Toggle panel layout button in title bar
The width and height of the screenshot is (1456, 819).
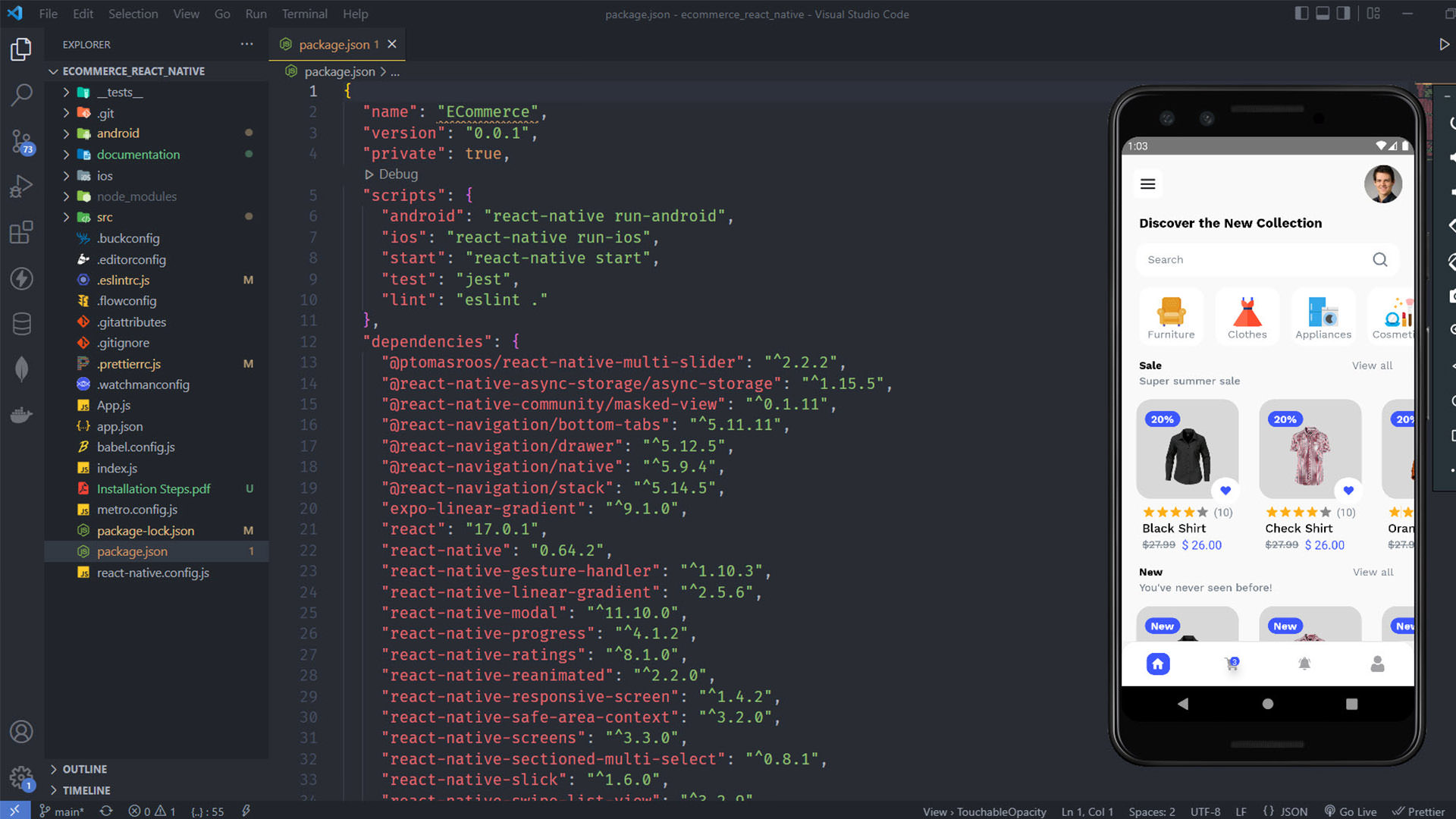click(1323, 14)
